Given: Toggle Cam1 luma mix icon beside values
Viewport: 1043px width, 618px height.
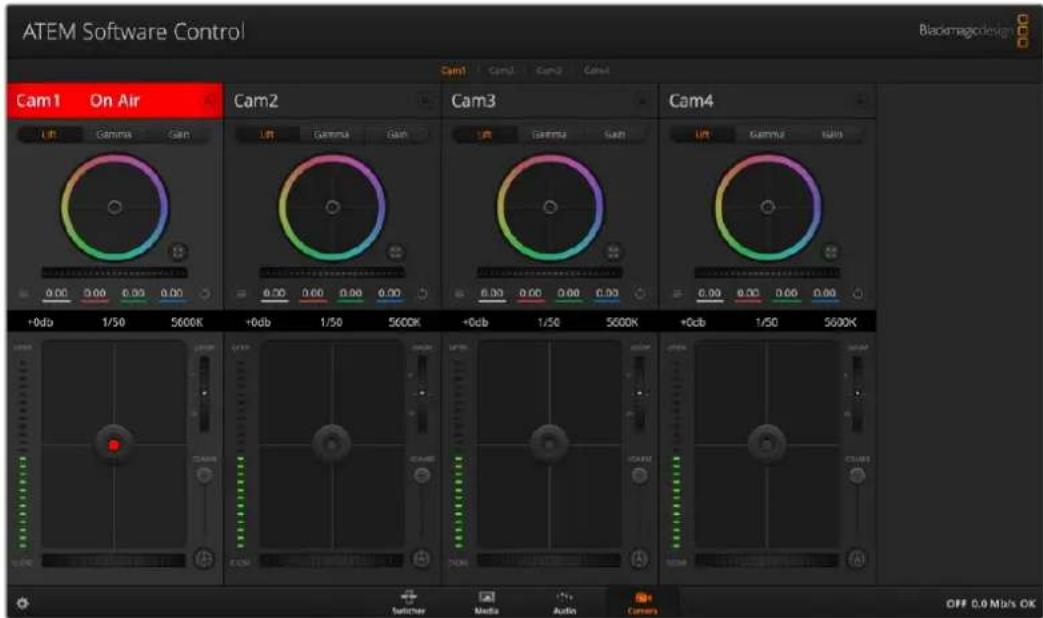Looking at the screenshot, I should [24, 293].
